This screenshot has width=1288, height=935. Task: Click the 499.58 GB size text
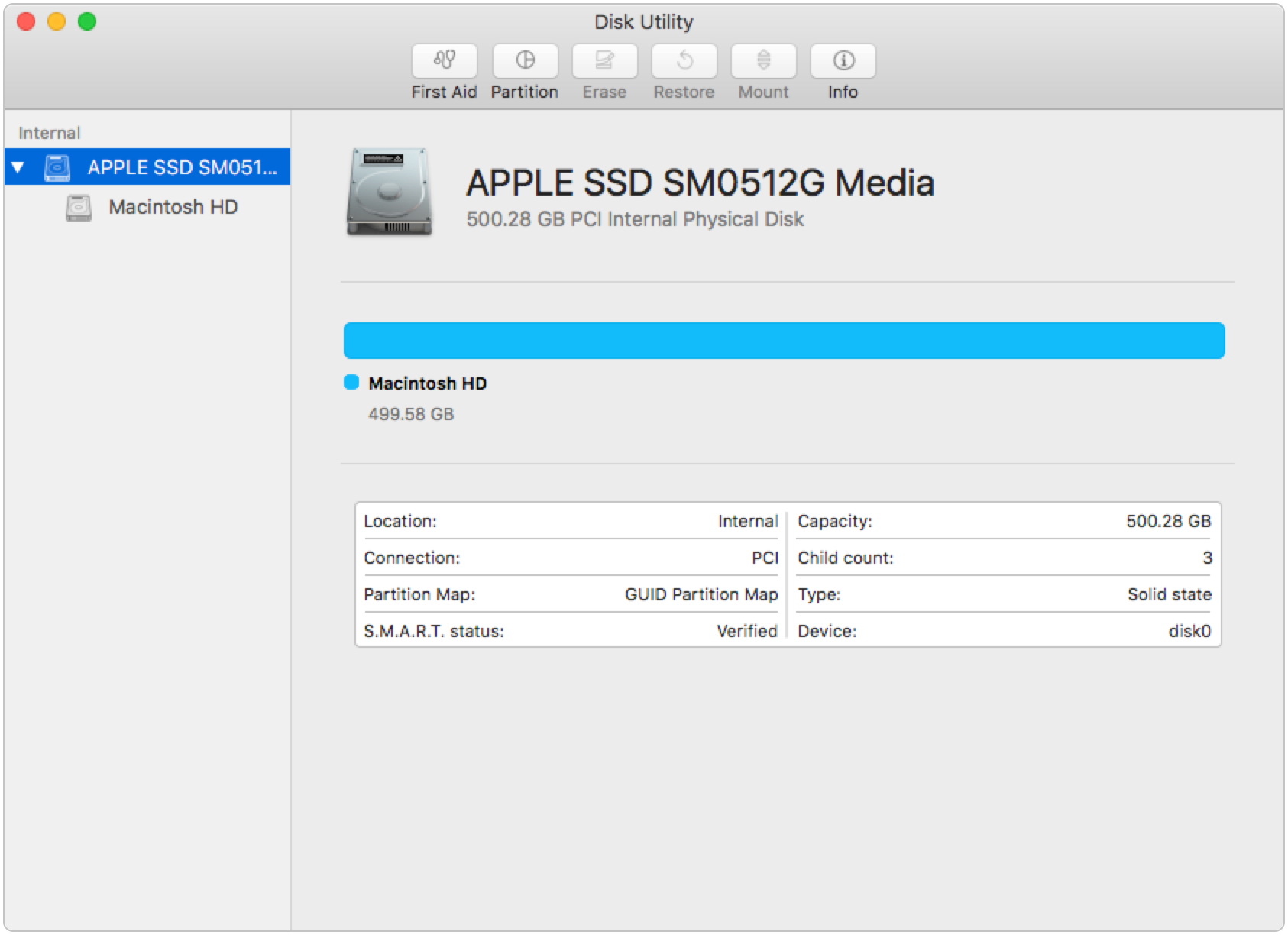click(411, 414)
